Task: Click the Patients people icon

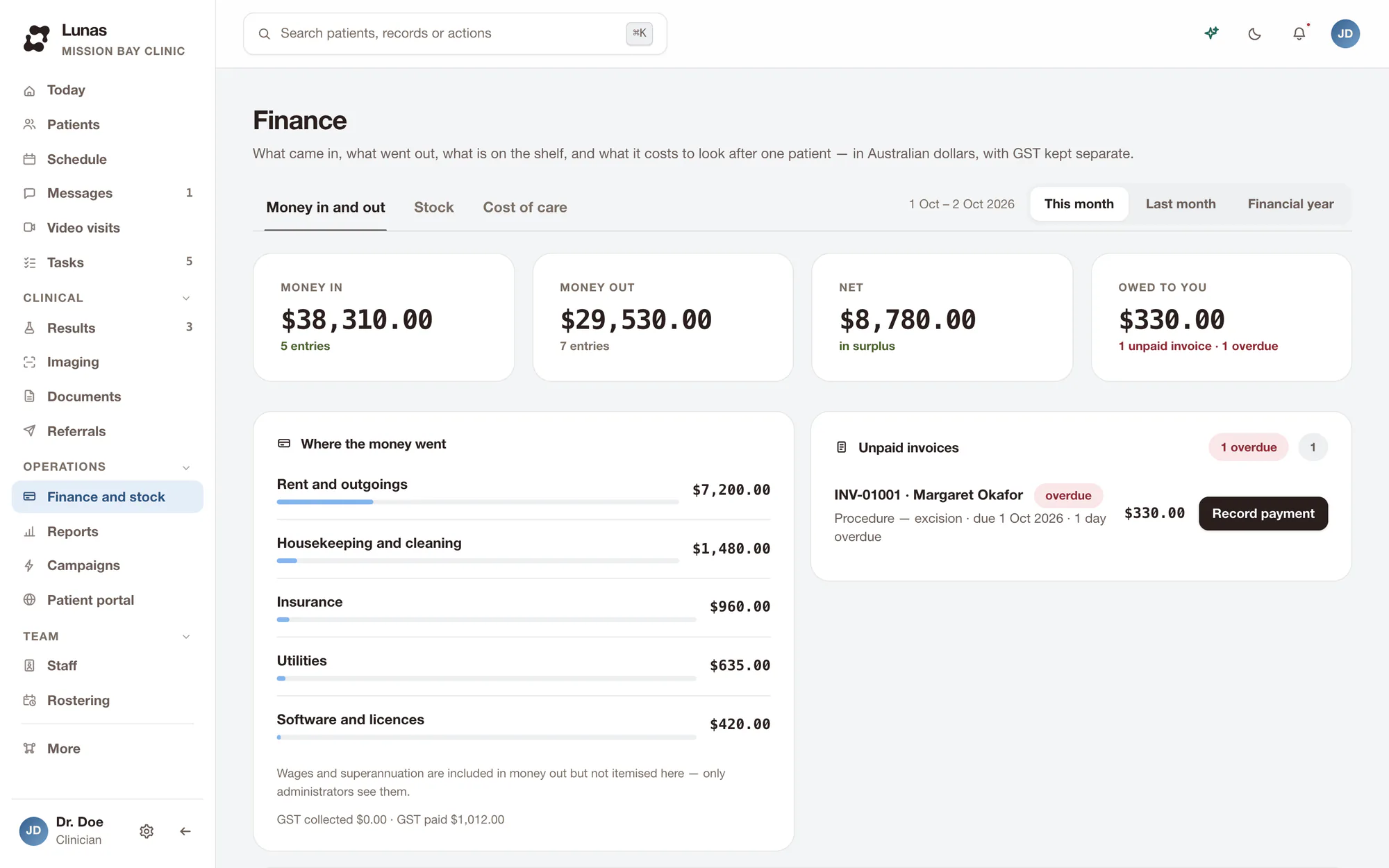Action: [x=29, y=124]
